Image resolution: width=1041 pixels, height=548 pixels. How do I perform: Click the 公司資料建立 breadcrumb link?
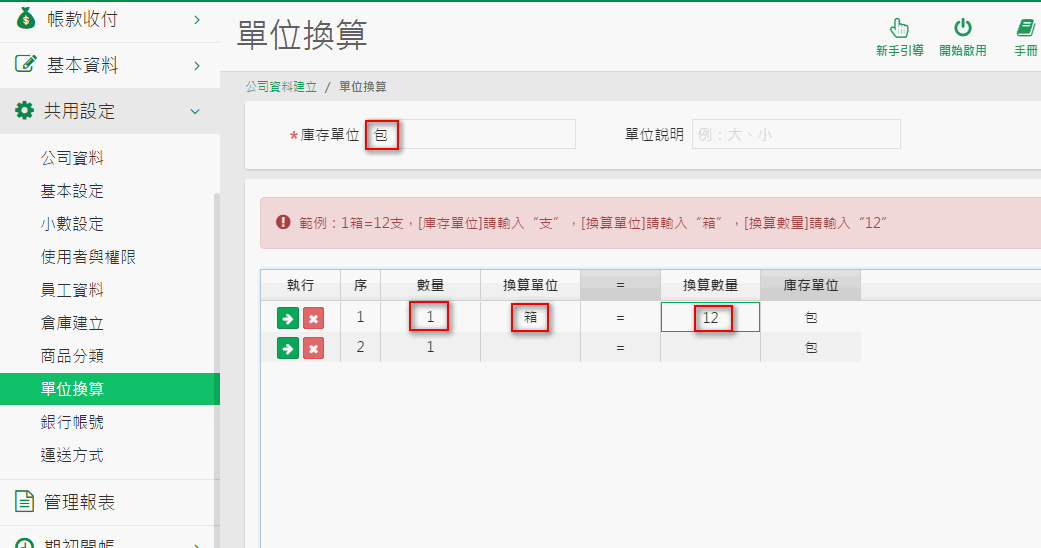coord(281,87)
